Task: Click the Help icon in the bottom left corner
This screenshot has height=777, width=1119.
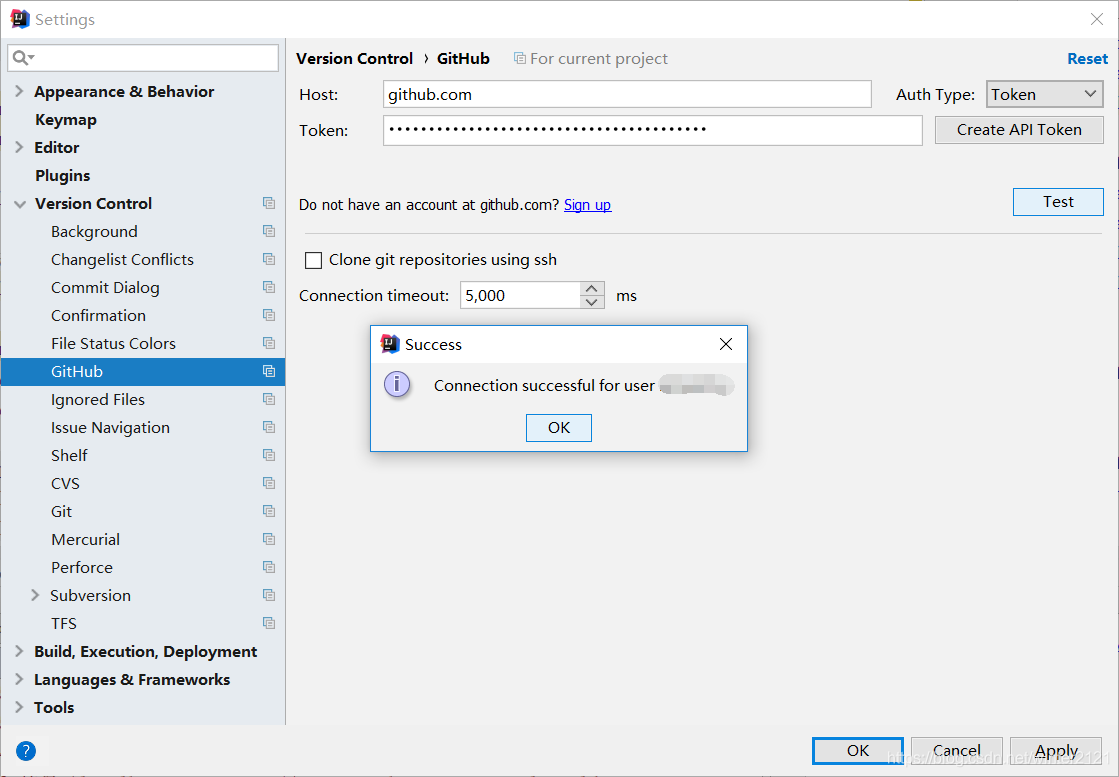Action: tap(26, 750)
